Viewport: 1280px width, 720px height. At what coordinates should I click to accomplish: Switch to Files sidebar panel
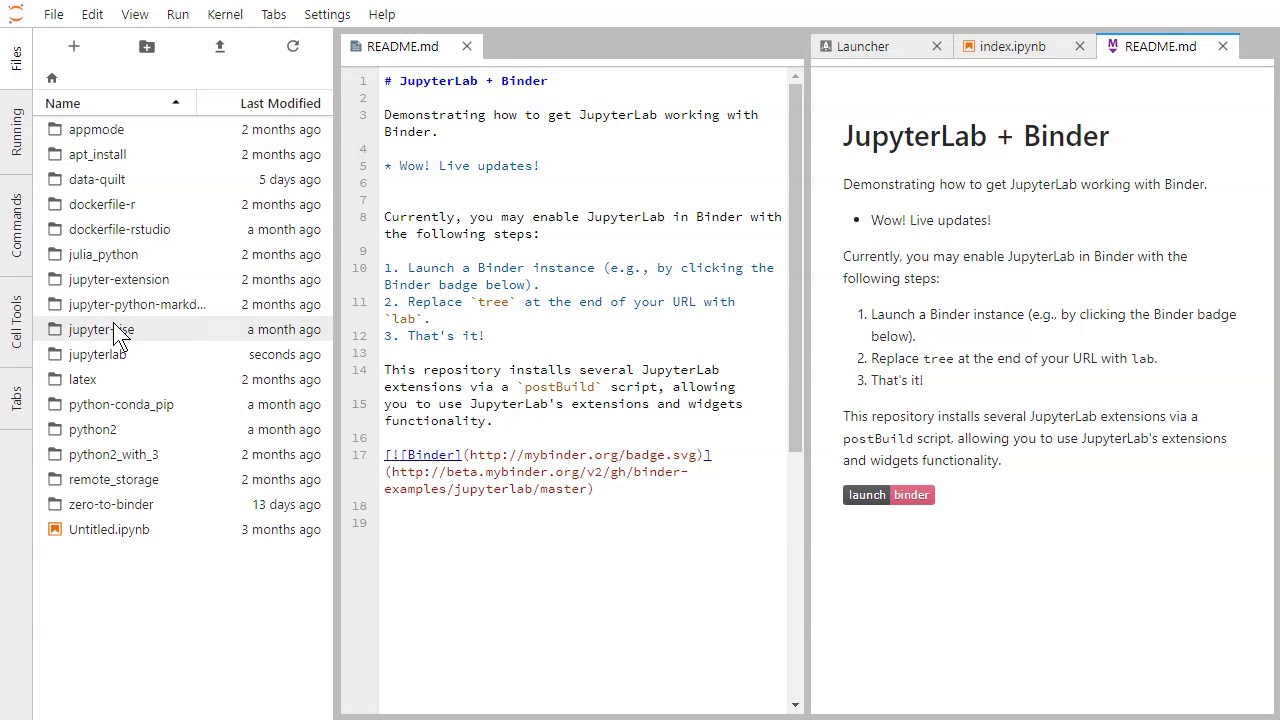(16, 58)
